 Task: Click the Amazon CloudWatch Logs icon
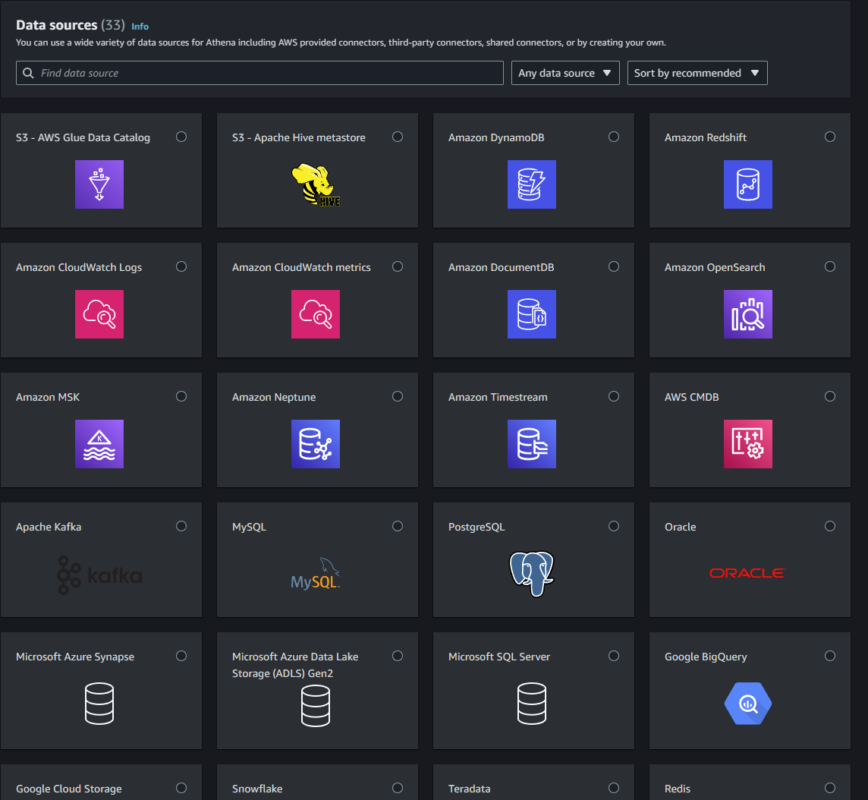pos(99,314)
